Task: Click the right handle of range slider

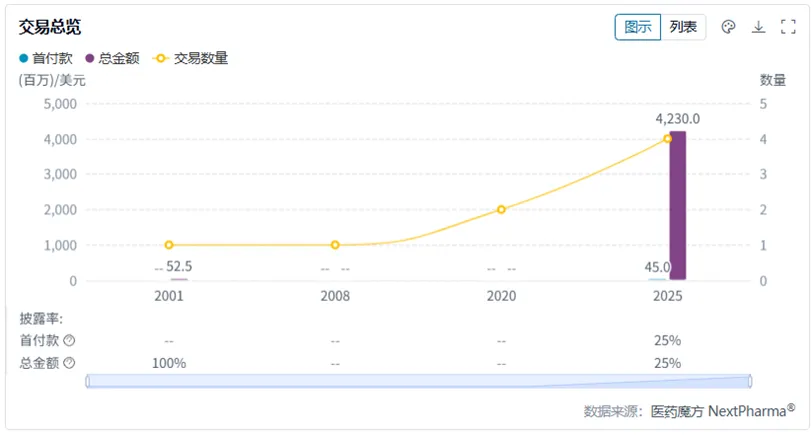Action: tap(749, 381)
